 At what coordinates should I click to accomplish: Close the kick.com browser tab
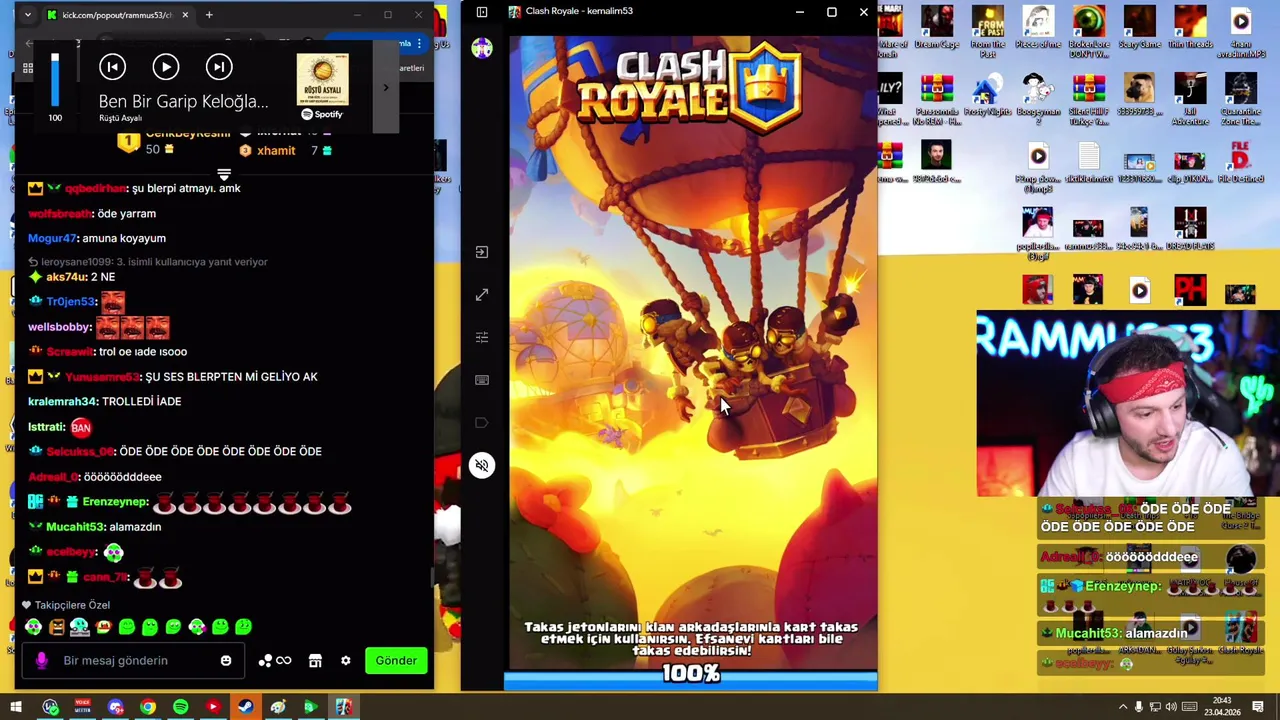pos(184,15)
